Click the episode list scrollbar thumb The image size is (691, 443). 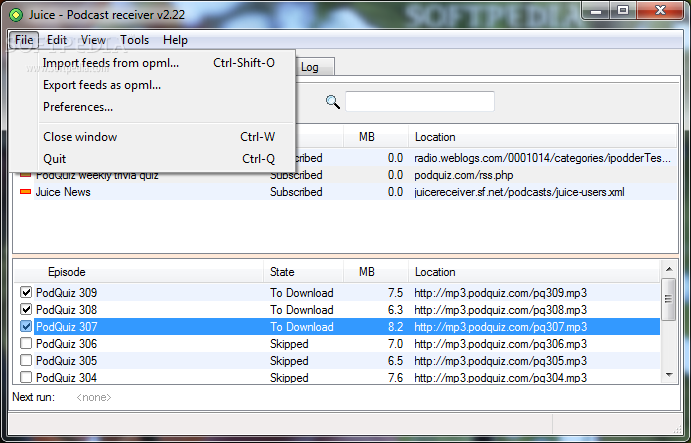coord(669,299)
